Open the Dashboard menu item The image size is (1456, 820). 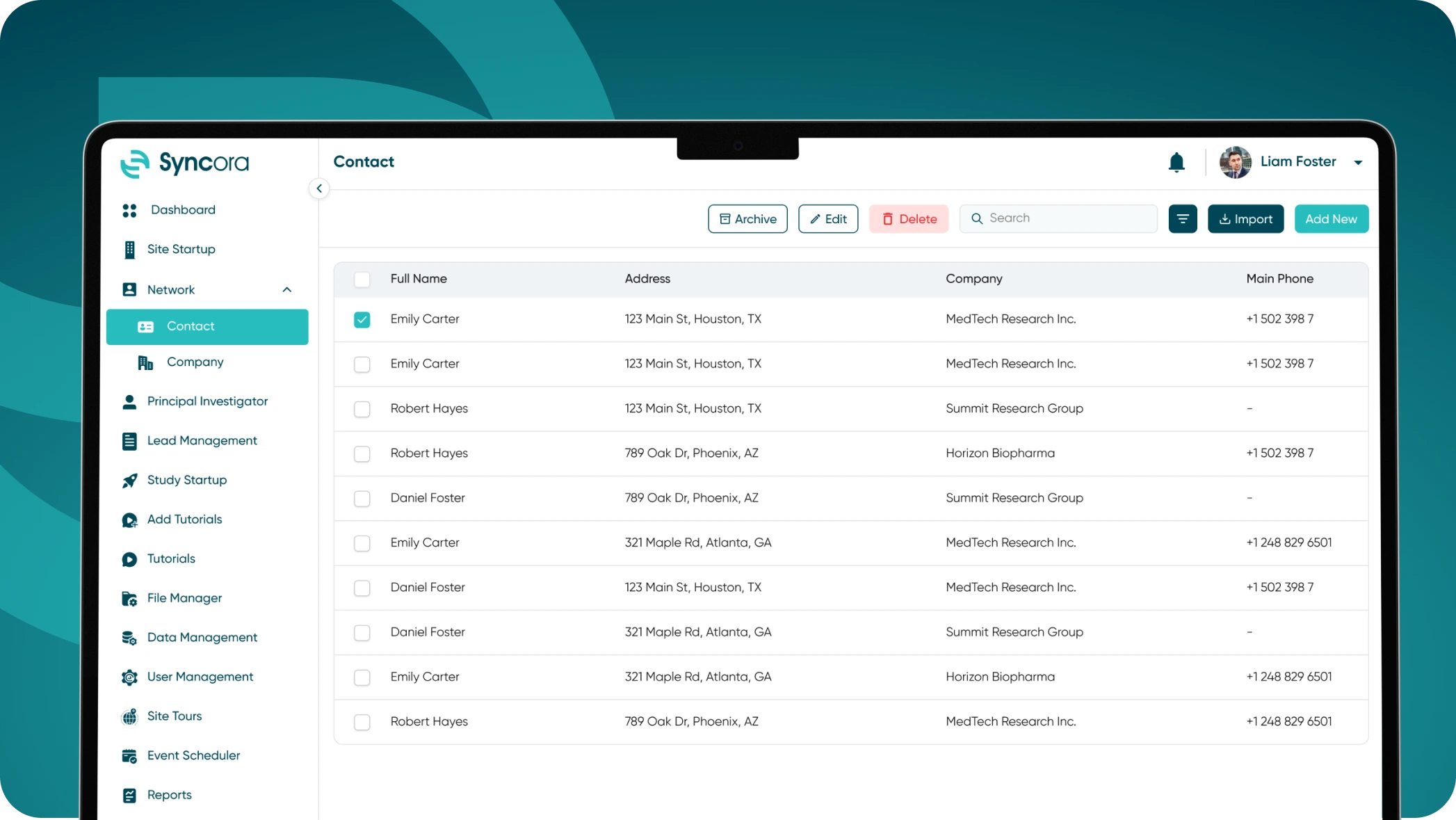[x=183, y=210]
